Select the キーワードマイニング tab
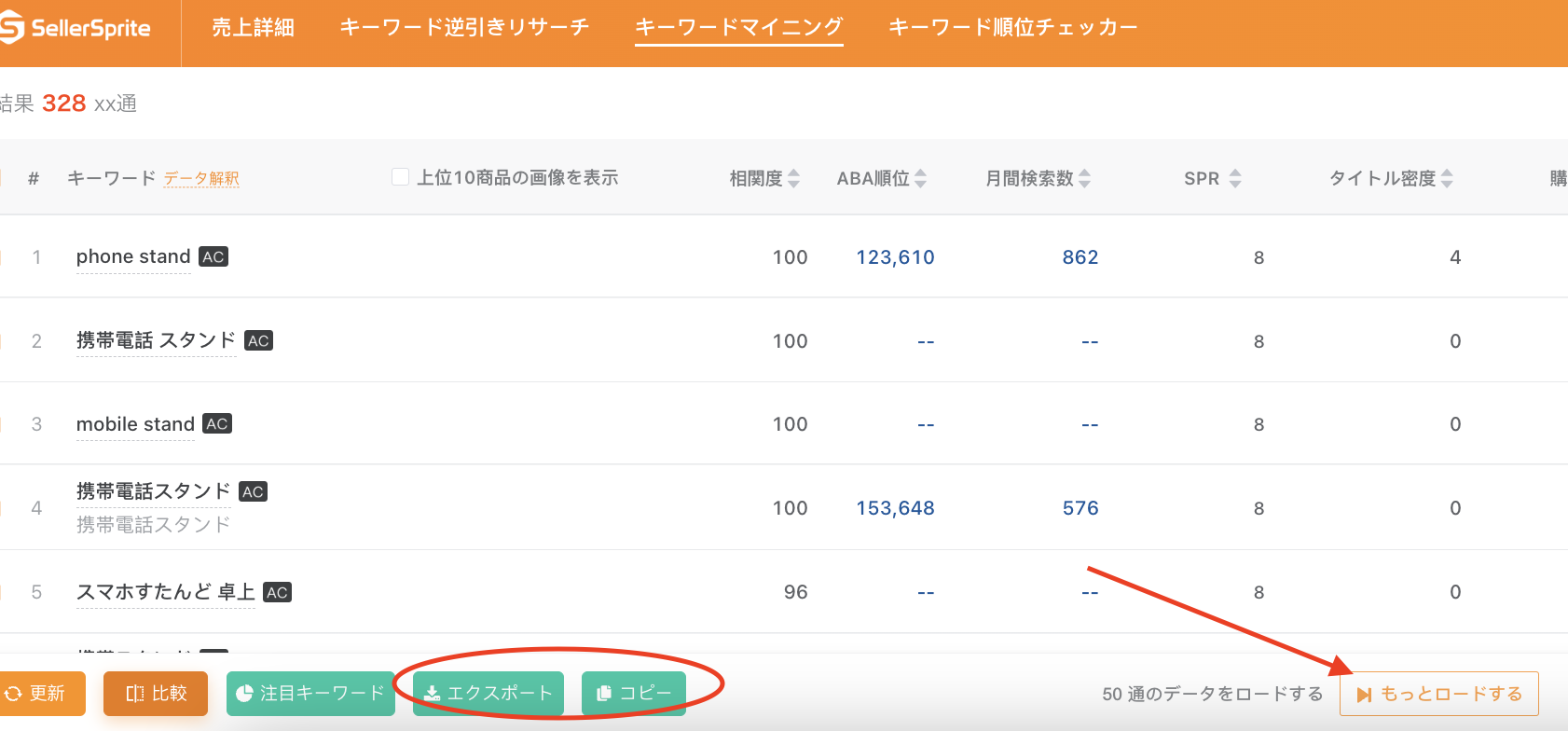 click(739, 28)
